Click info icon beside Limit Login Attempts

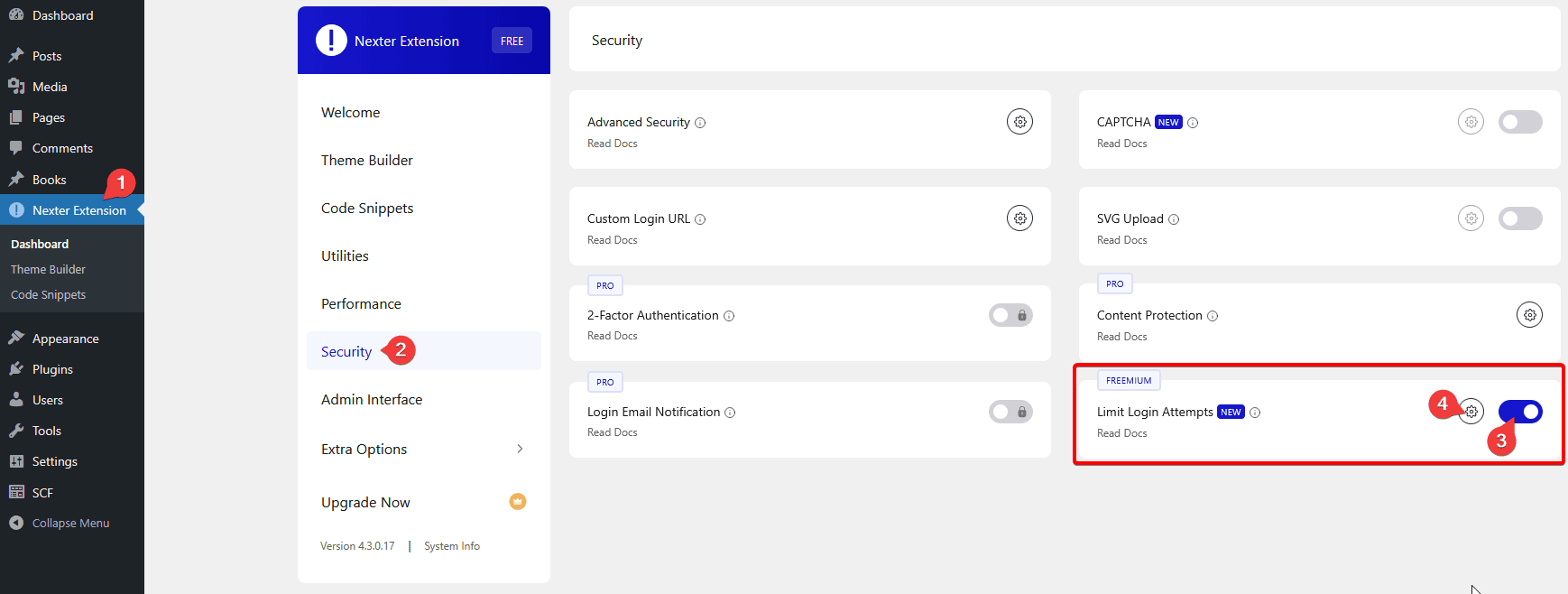tap(1255, 413)
